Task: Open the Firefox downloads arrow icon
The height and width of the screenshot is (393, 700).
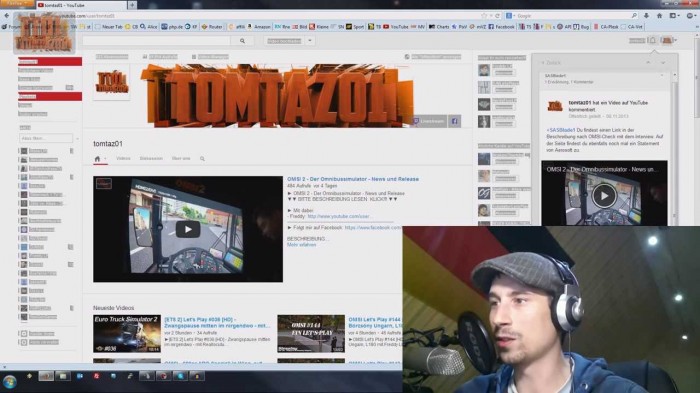Action: 646,16
